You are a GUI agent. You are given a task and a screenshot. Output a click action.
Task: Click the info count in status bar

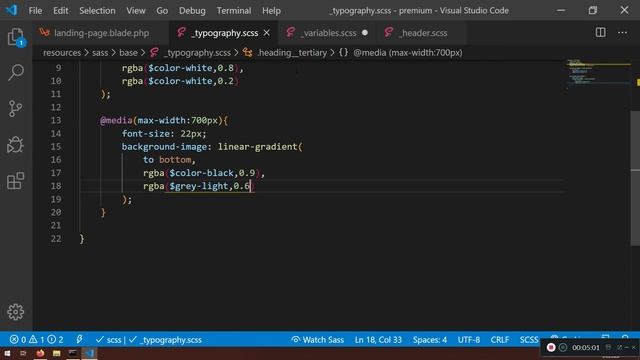pyautogui.click(x=55, y=340)
